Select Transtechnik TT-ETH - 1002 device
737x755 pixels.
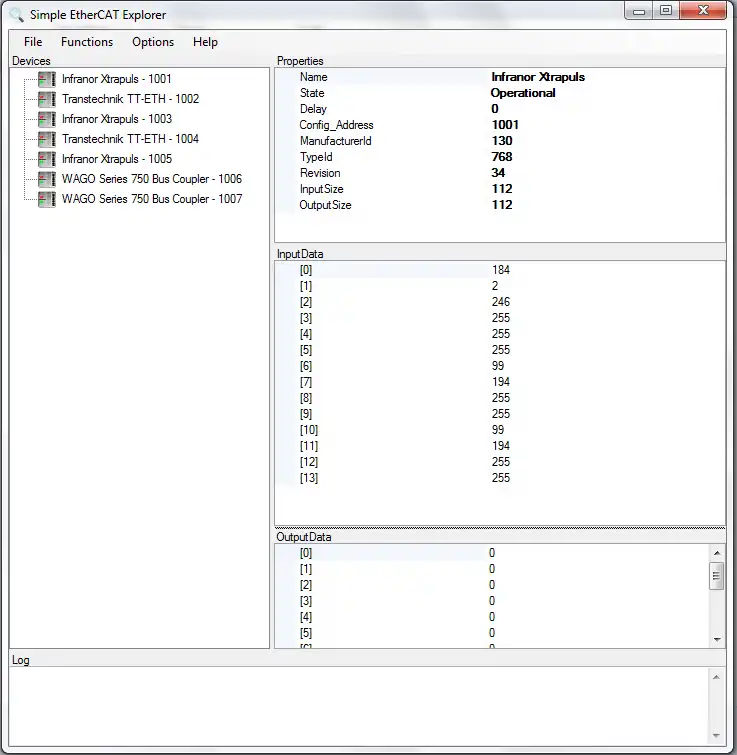coord(130,99)
